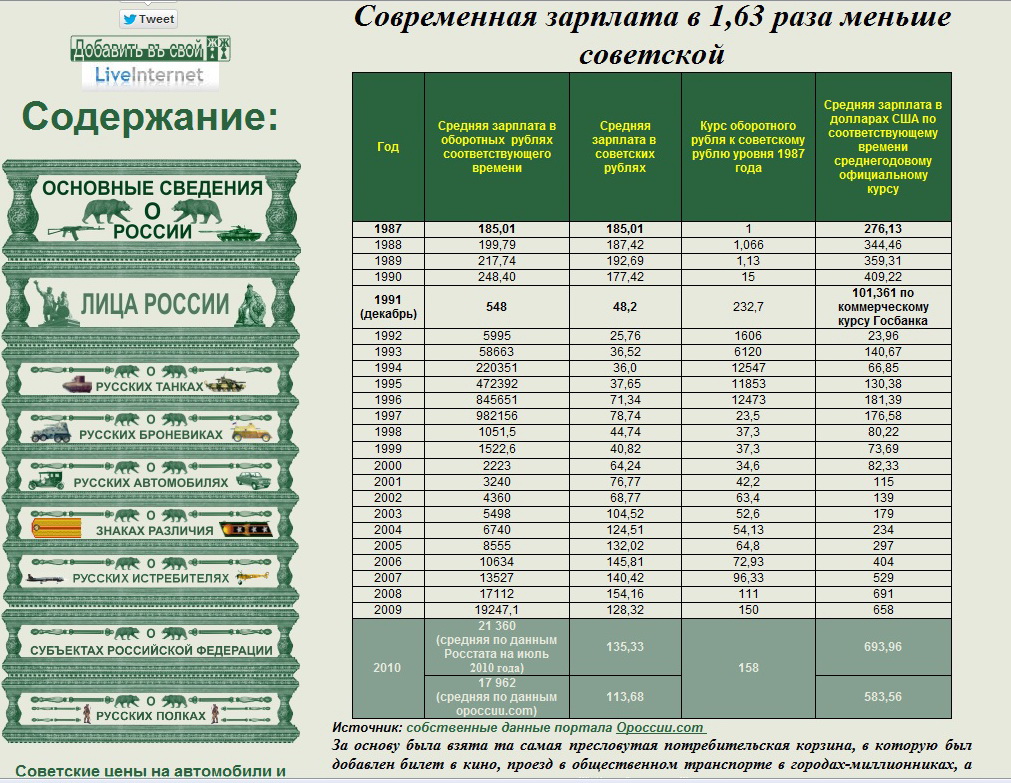
Task: Click the 344,46 dollar salary cell
Action: tap(883, 245)
